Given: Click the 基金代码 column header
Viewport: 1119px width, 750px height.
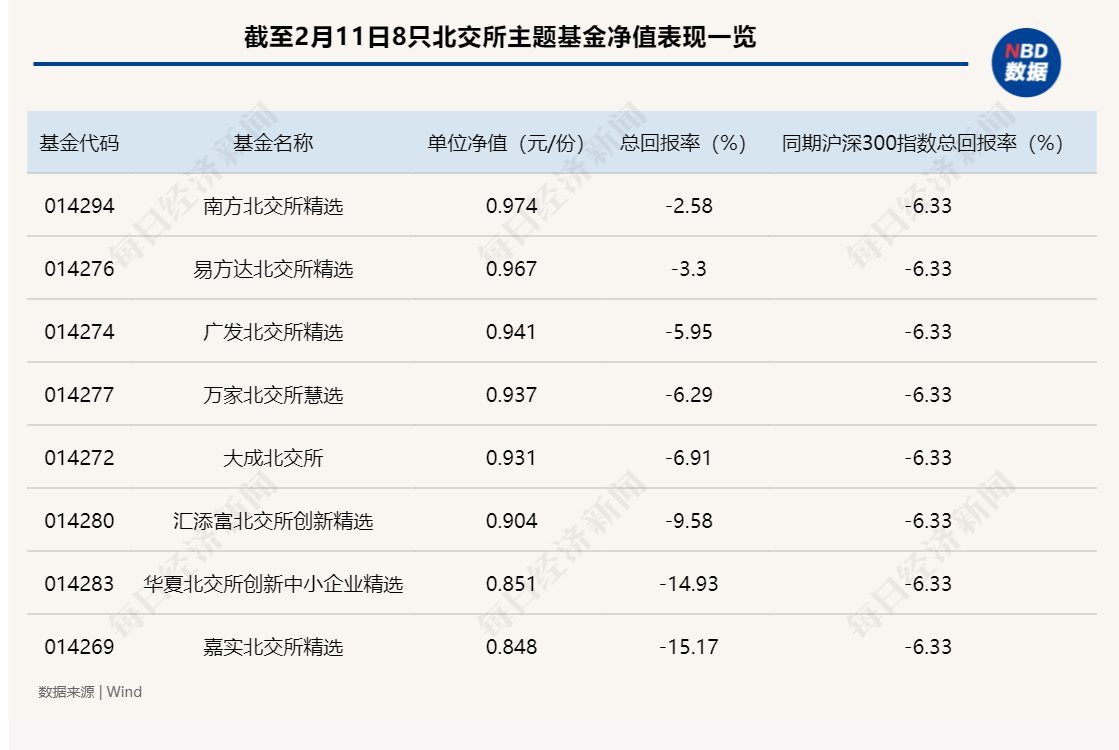Looking at the screenshot, I should click(79, 143).
